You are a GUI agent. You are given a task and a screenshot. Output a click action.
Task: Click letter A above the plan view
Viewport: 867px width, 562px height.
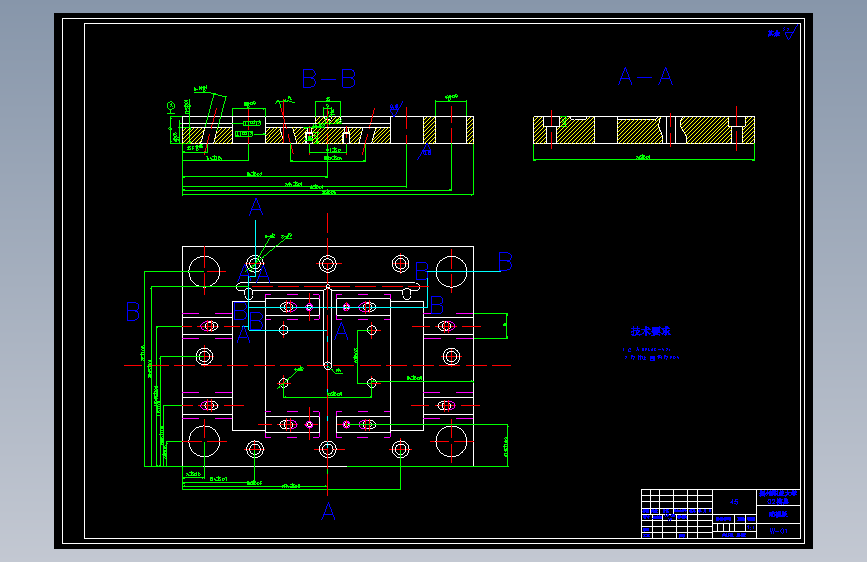(x=255, y=208)
